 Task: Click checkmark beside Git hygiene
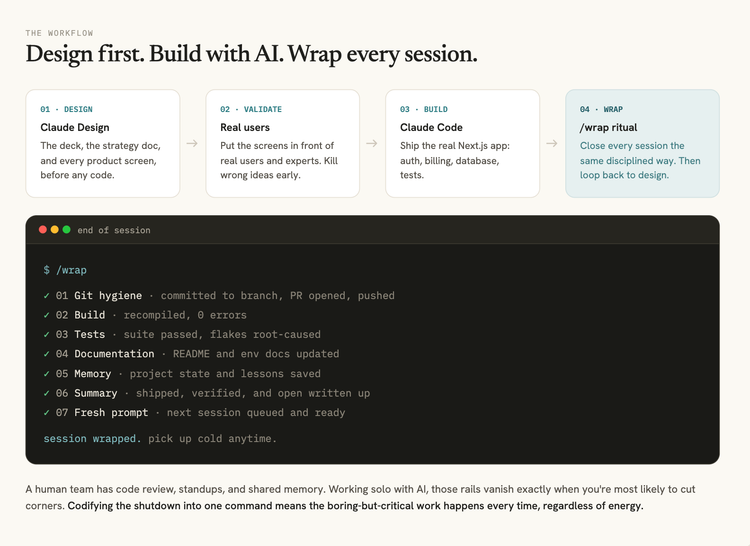(46, 296)
